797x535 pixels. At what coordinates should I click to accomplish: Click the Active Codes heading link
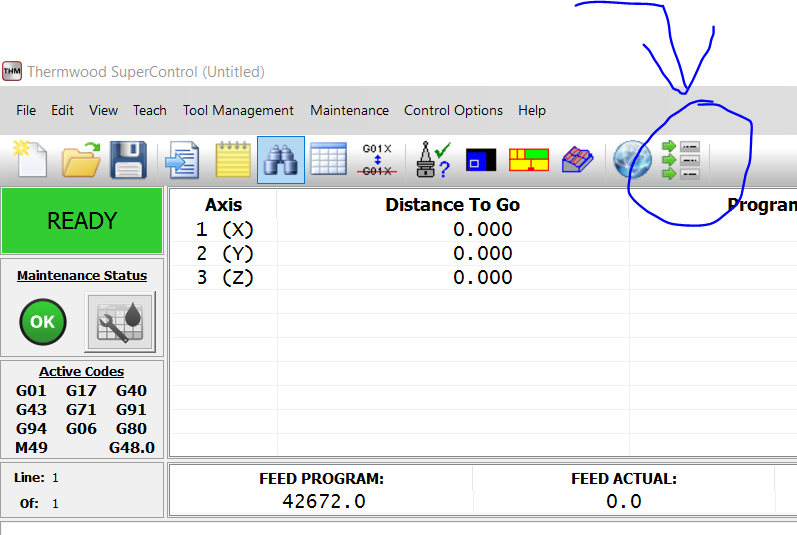[x=81, y=371]
